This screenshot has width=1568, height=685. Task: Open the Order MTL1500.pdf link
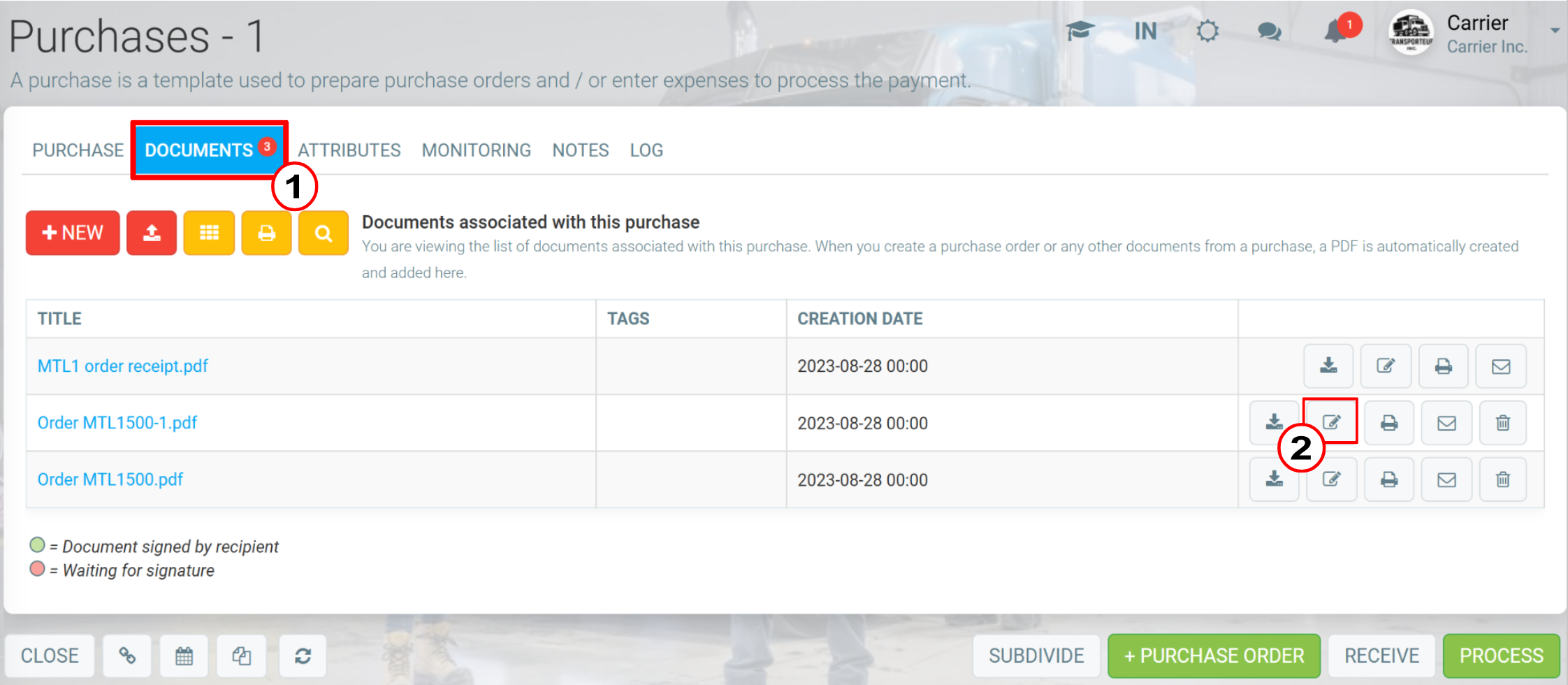tap(110, 480)
